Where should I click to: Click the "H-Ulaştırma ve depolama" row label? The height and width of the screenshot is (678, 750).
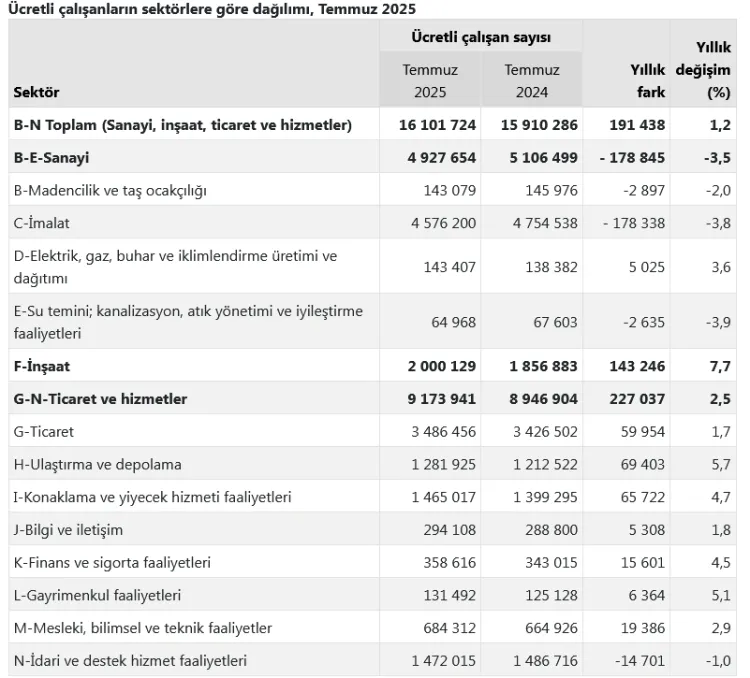97,465
